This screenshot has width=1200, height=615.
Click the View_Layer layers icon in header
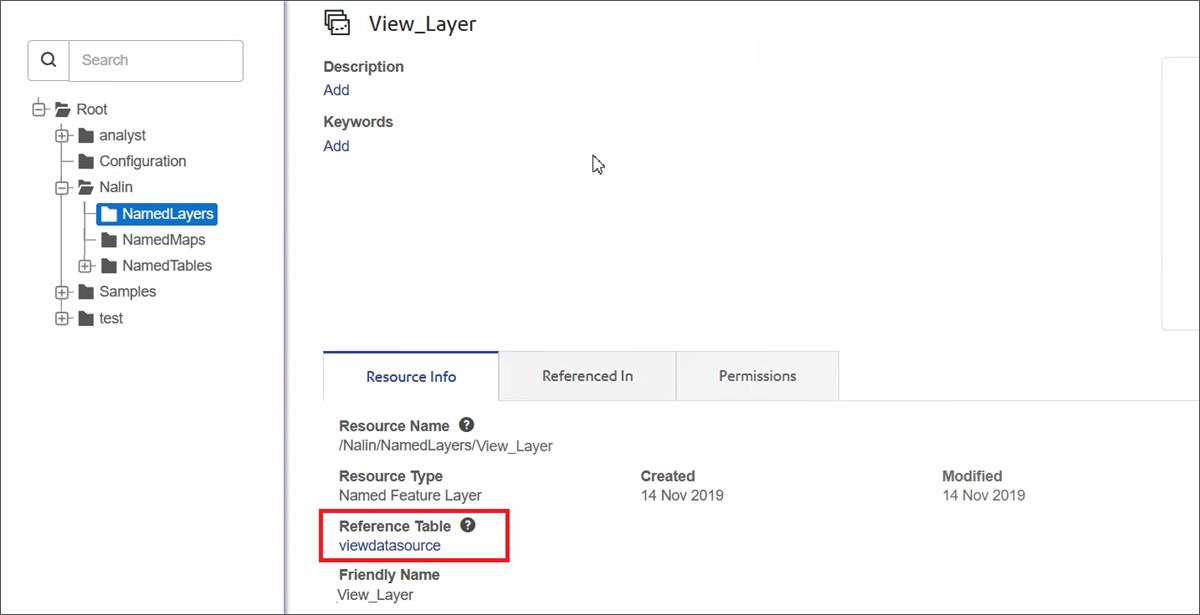pos(337,22)
